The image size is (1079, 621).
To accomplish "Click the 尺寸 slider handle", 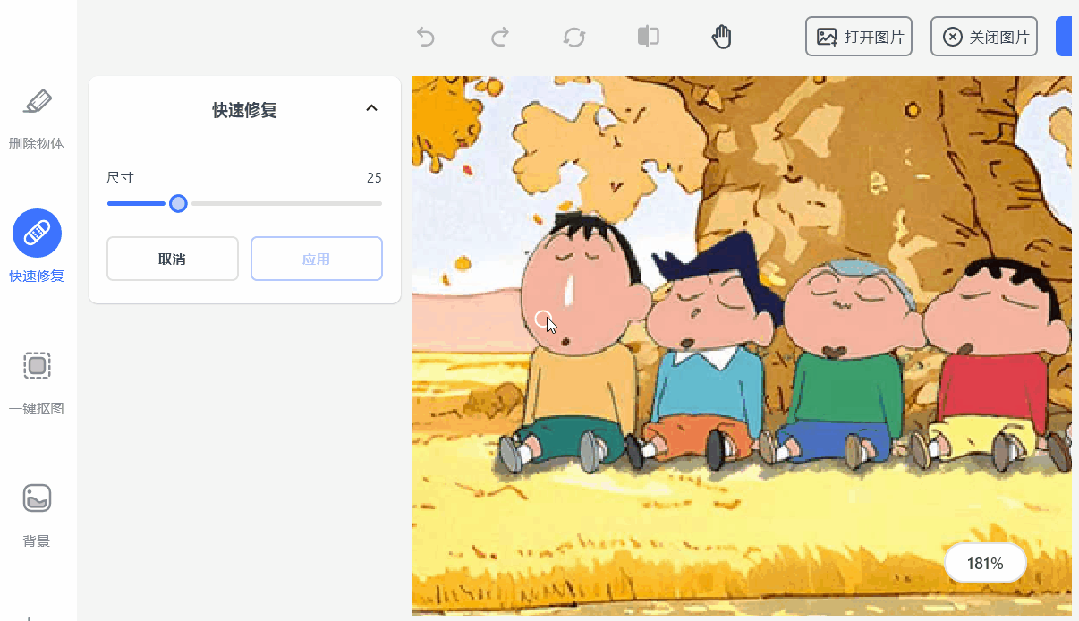I will (x=178, y=204).
